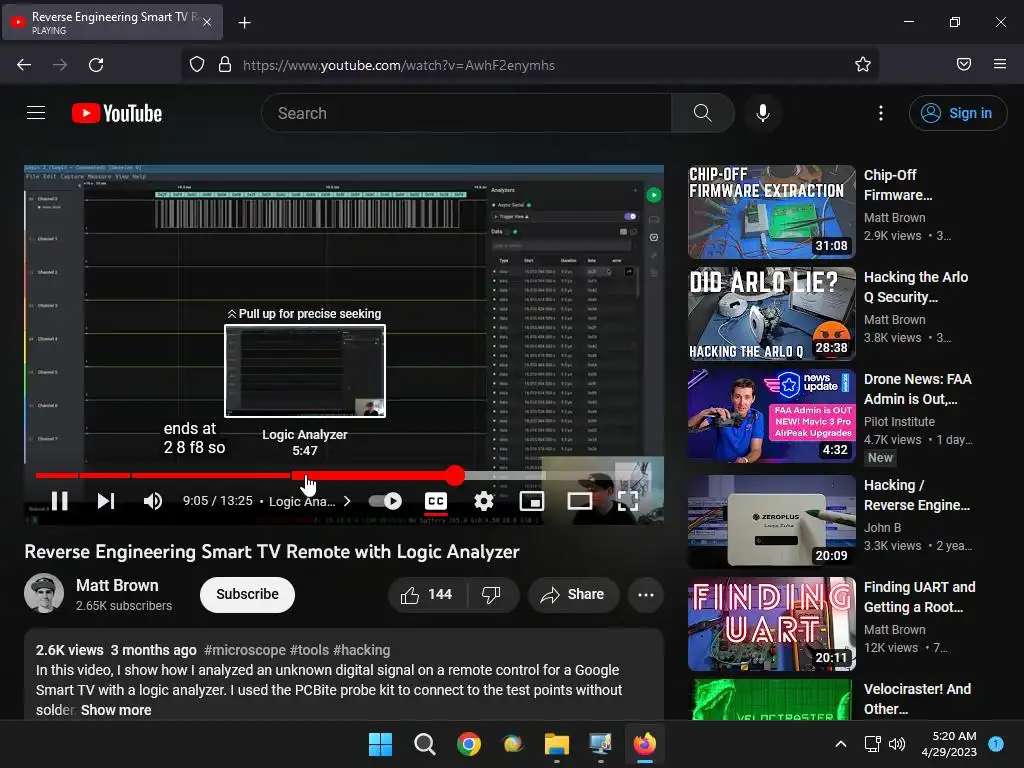
Task: Reload the current page
Action: tap(96, 65)
